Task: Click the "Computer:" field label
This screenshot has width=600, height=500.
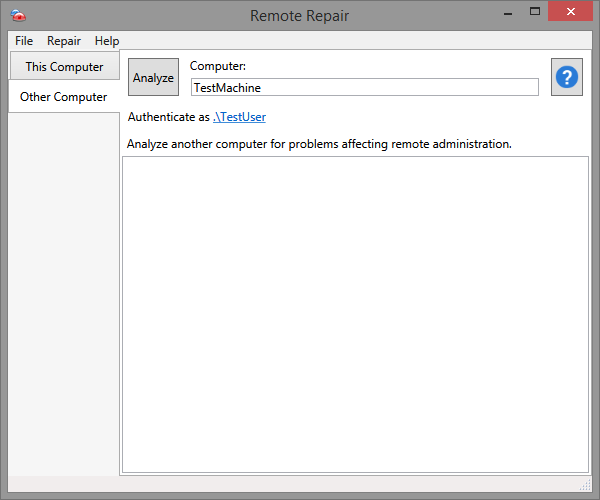Action: click(x=218, y=66)
